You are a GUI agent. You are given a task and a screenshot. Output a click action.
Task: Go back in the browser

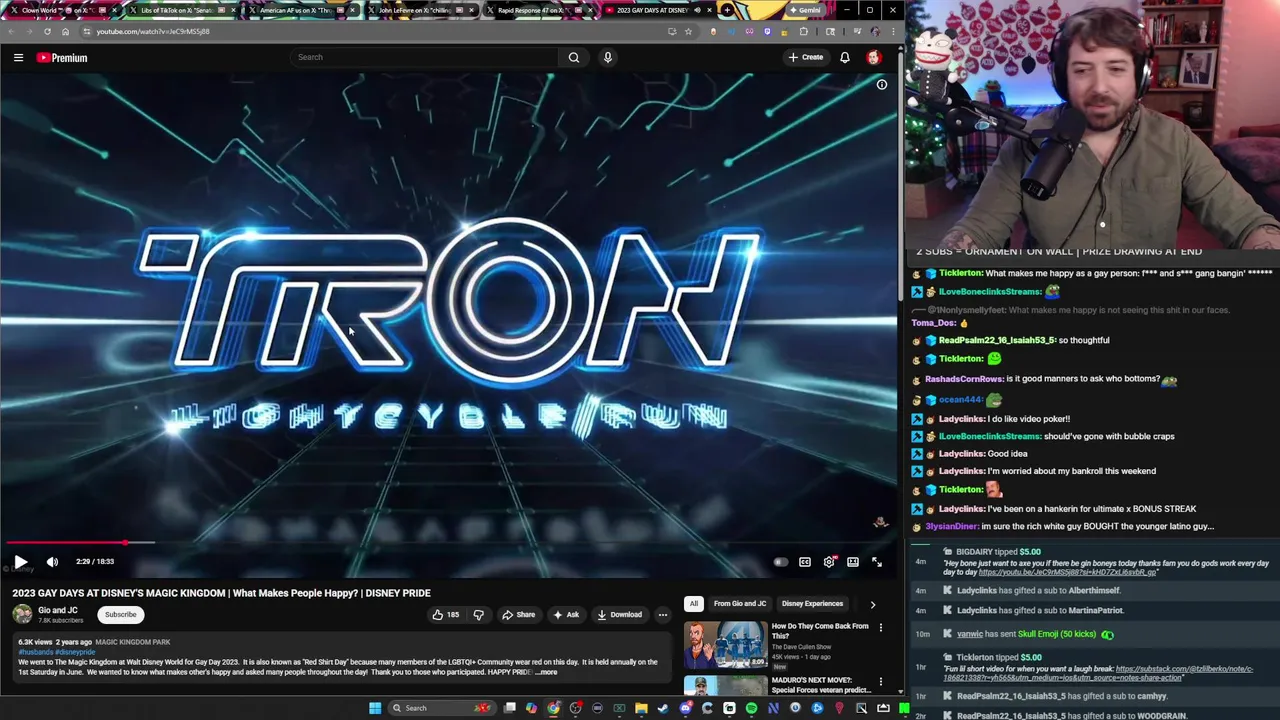[x=11, y=31]
